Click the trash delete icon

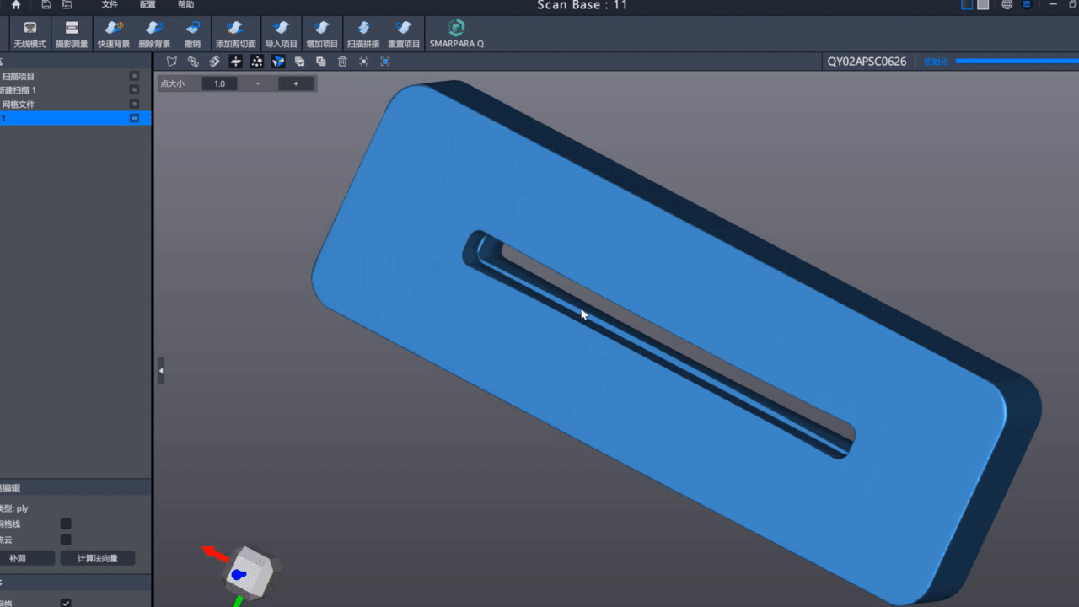point(342,61)
